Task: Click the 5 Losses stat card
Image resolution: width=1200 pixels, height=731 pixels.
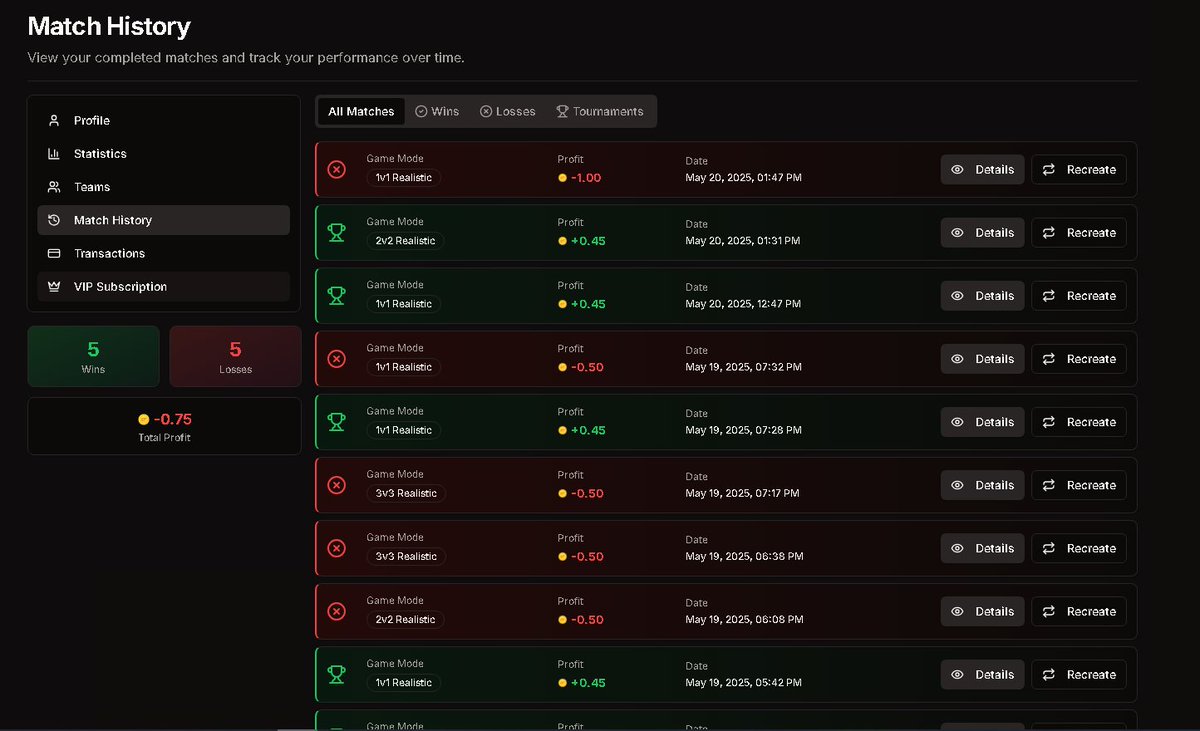Action: coord(235,356)
